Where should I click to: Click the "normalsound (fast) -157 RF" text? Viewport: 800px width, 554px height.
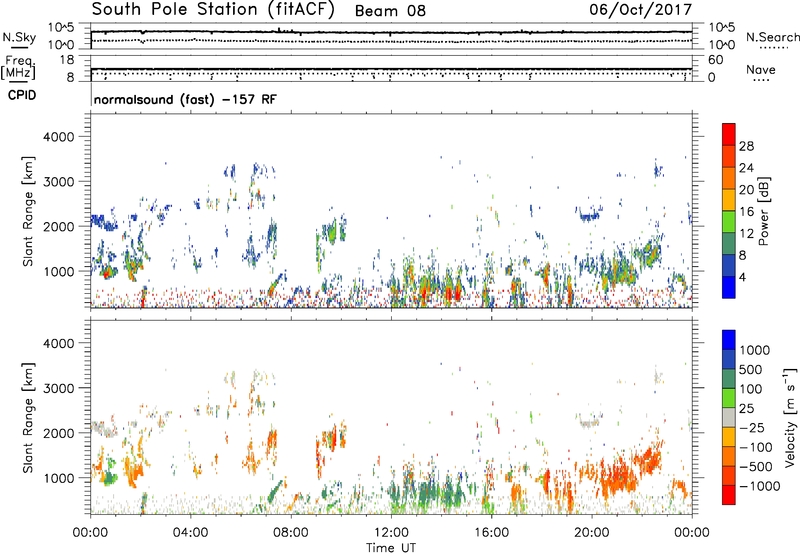[185, 99]
